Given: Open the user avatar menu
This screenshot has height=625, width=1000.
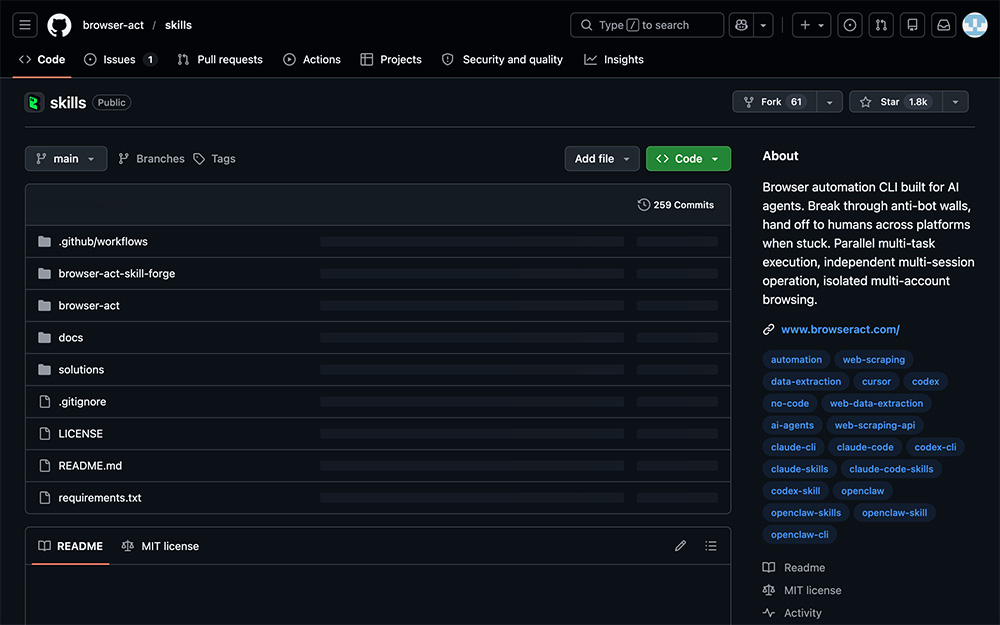Looking at the screenshot, I should pos(974,25).
